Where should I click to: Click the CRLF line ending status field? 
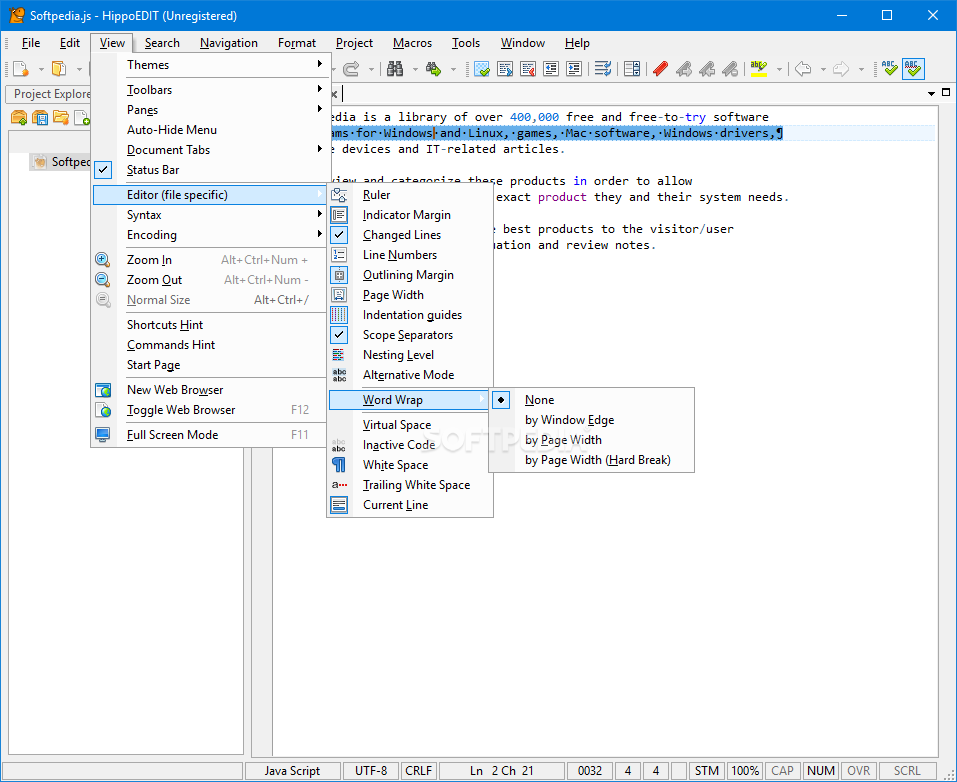[x=419, y=771]
